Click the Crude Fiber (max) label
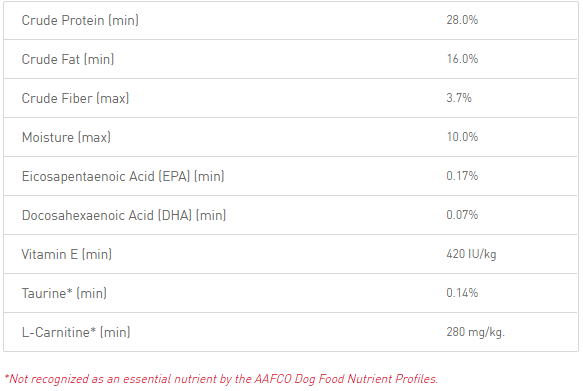This screenshot has height=391, width=583. pos(75,98)
